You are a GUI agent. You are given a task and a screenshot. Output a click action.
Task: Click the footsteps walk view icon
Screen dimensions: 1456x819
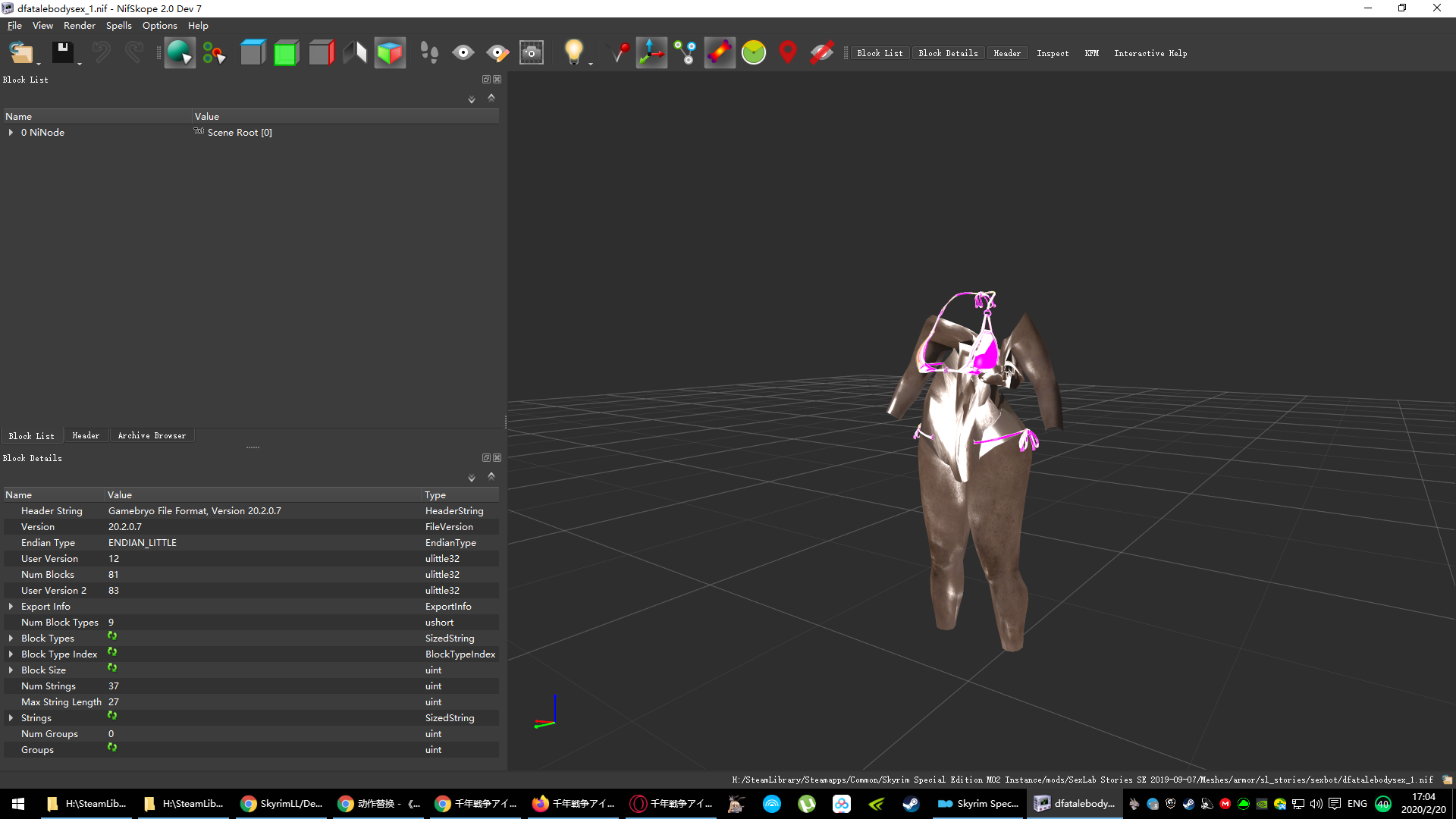pyautogui.click(x=429, y=52)
